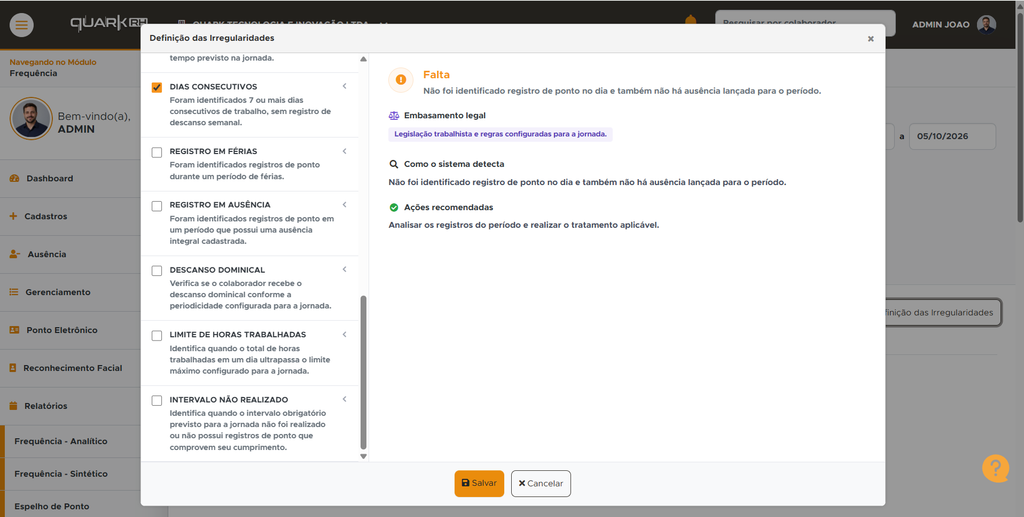Screen dimensions: 1024x517
Task: Expand details chevron for Descanso Dominical
Action: click(x=344, y=269)
